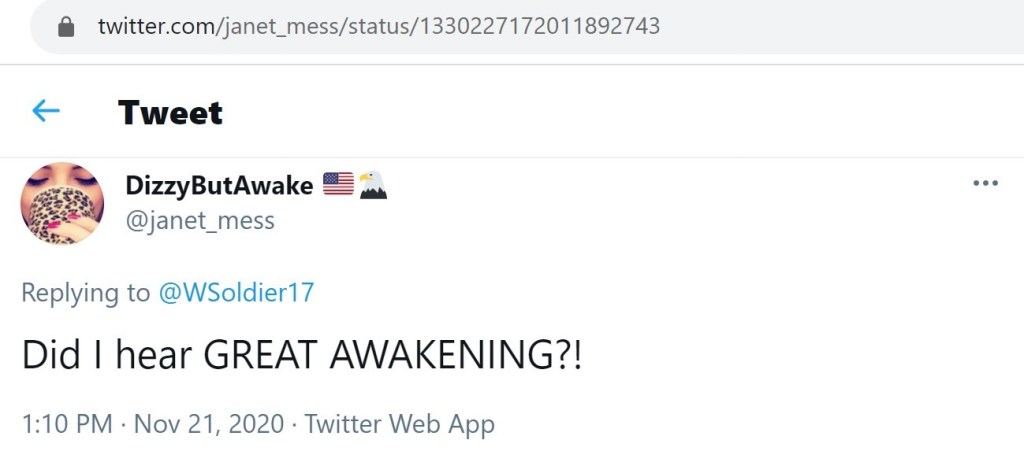The height and width of the screenshot is (462, 1024).
Task: Click the back arrow next to Tweet
Action: pos(46,111)
